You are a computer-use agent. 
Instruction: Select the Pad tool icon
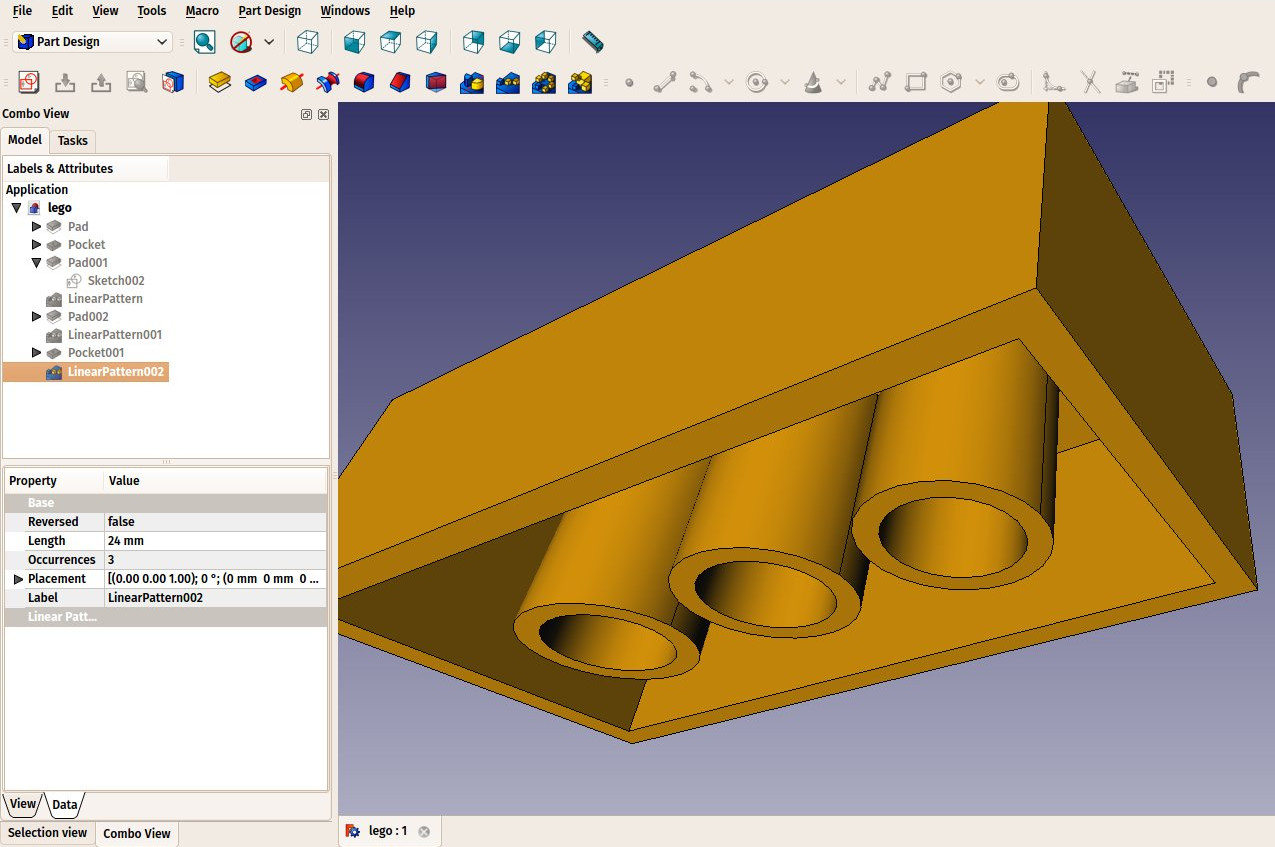point(220,82)
